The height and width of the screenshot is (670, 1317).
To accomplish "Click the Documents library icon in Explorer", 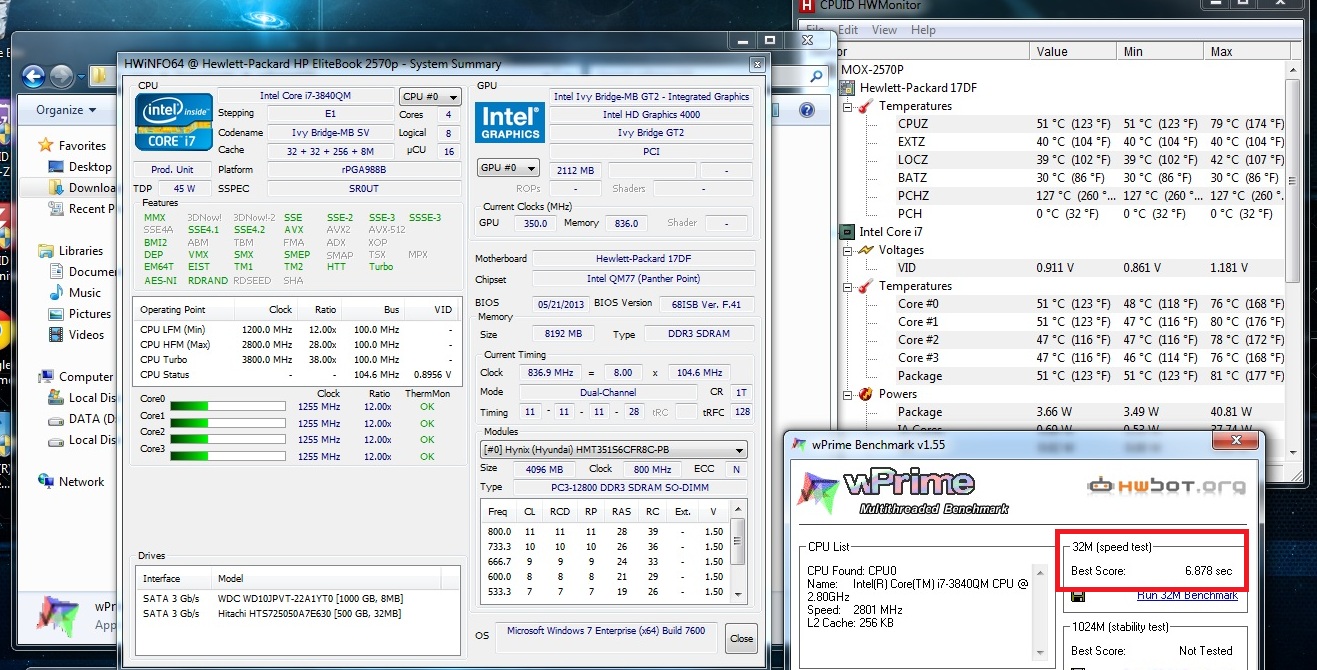I will [56, 272].
